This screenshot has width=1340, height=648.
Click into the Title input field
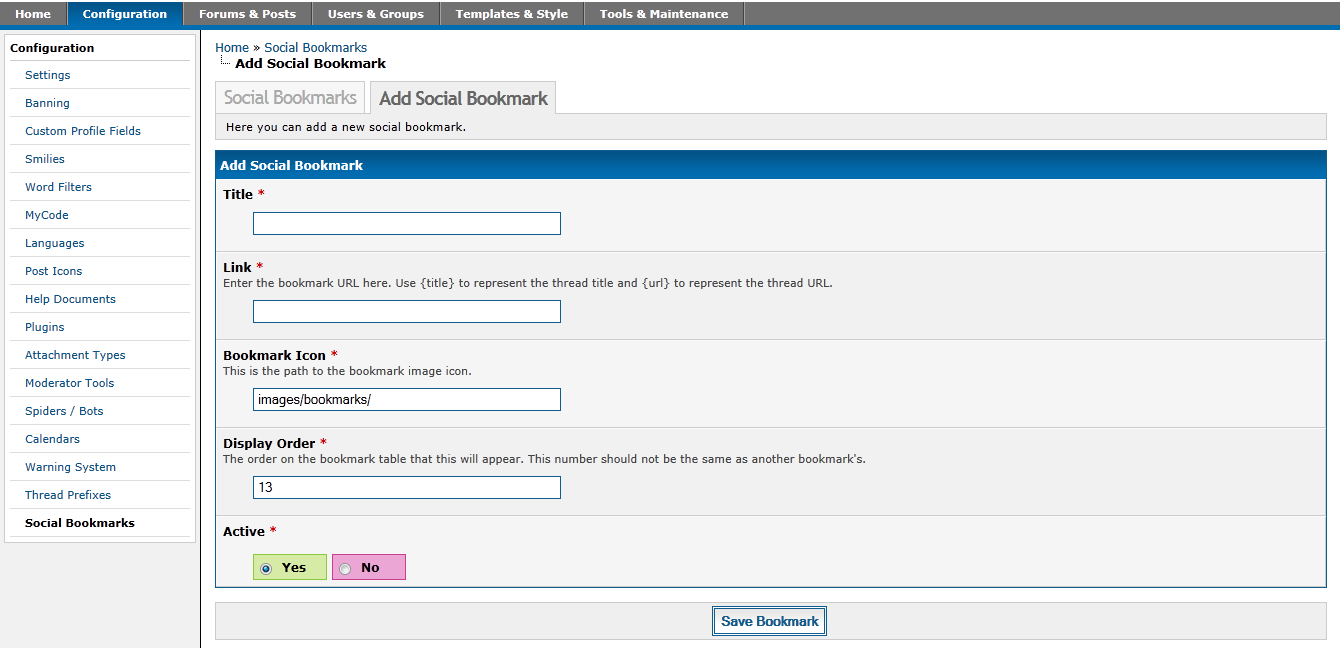(406, 223)
